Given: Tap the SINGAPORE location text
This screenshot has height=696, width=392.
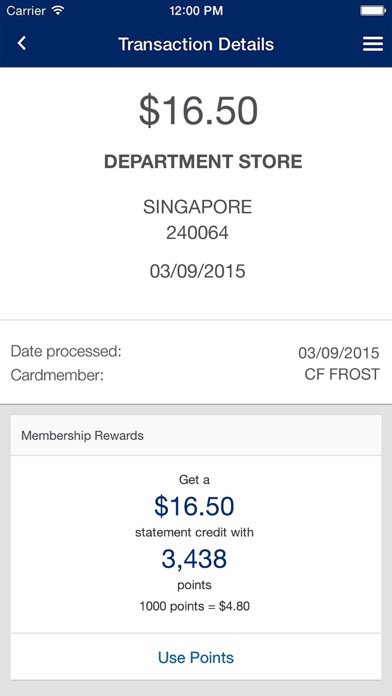Looking at the screenshot, I should [197, 207].
